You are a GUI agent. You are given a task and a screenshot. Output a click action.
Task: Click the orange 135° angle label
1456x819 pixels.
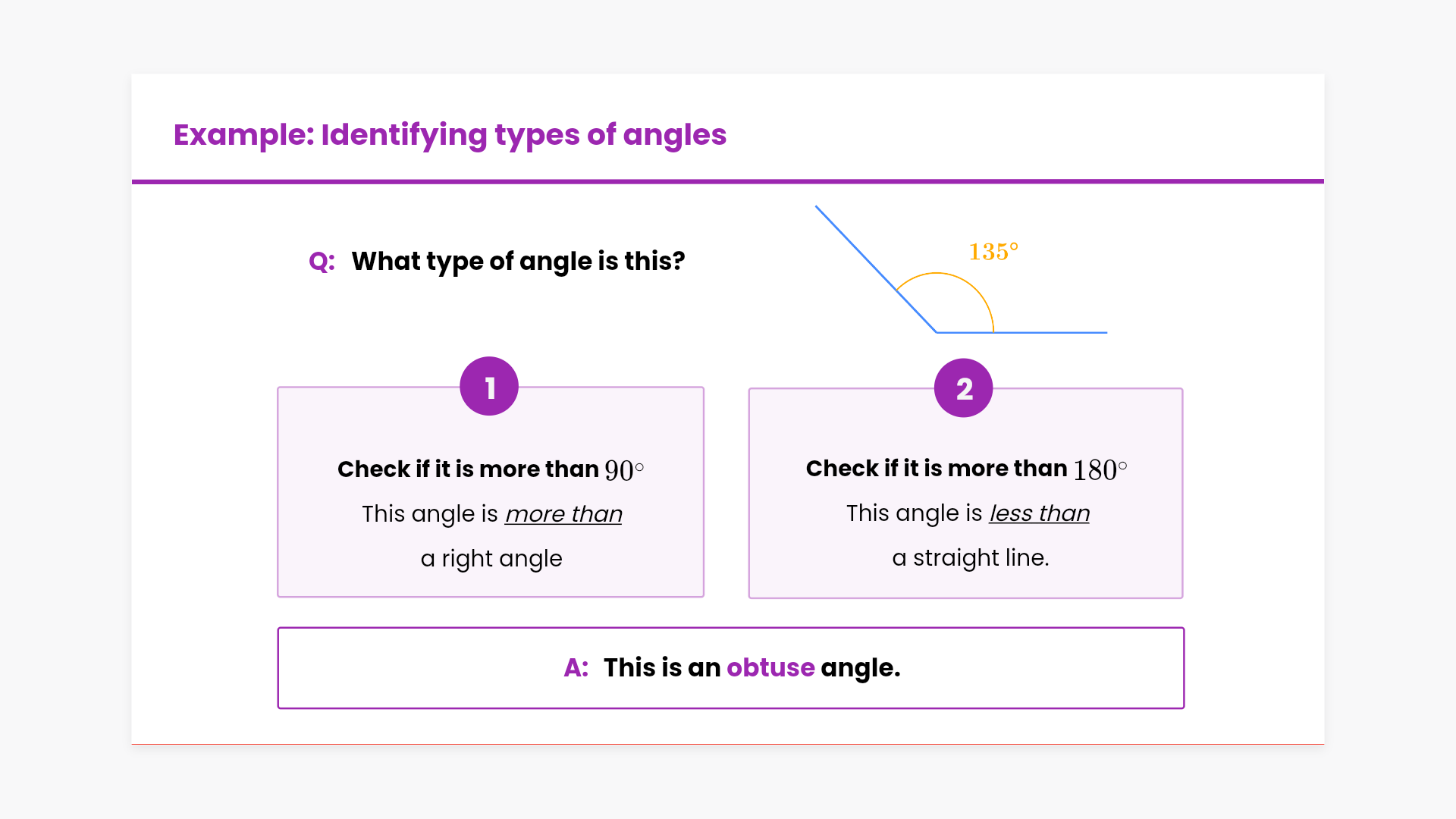[993, 252]
